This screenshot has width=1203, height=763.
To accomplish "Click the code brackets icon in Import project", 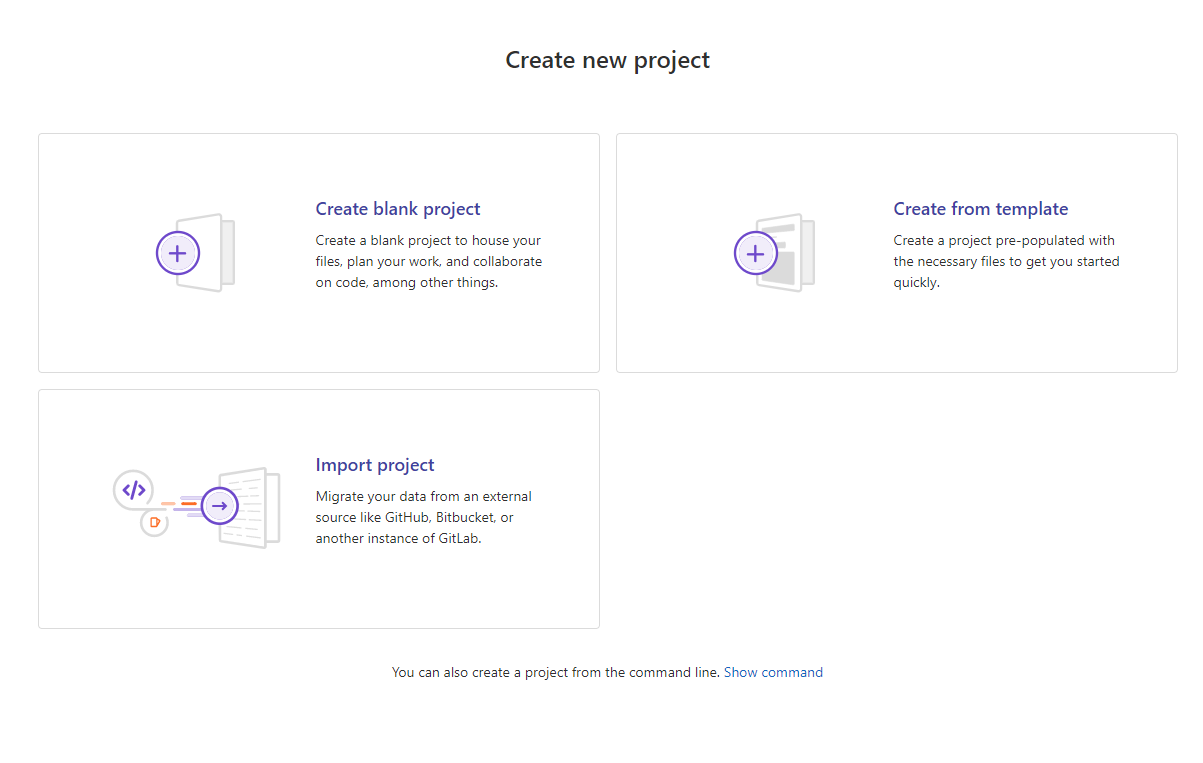I will click(x=134, y=490).
